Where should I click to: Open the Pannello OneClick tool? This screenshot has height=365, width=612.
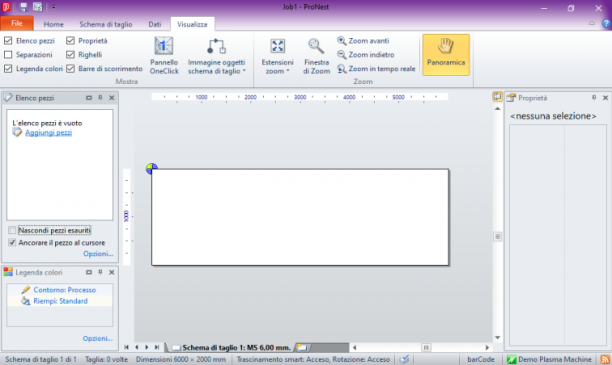(x=164, y=55)
